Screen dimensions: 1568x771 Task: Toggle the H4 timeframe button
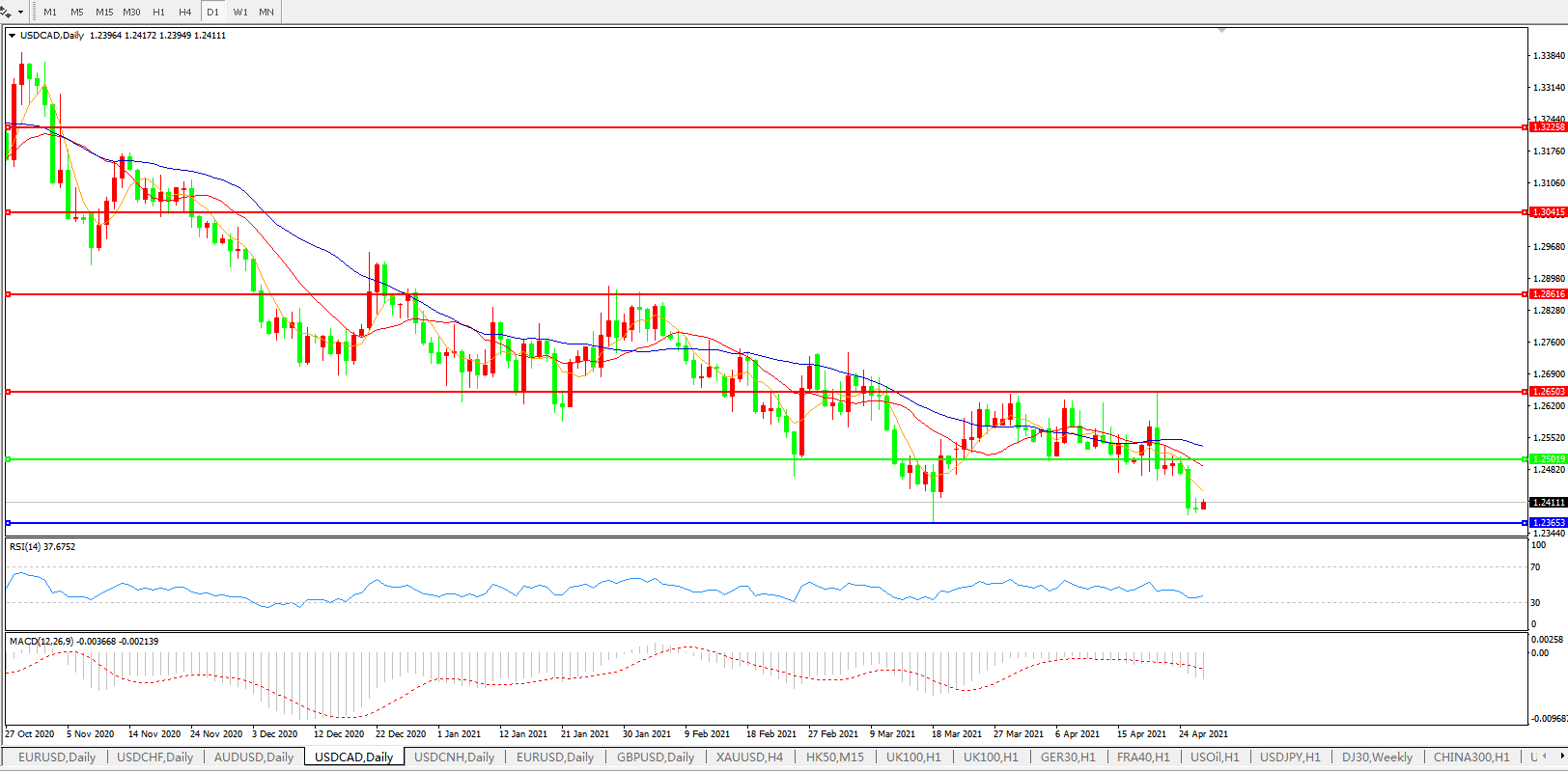184,12
